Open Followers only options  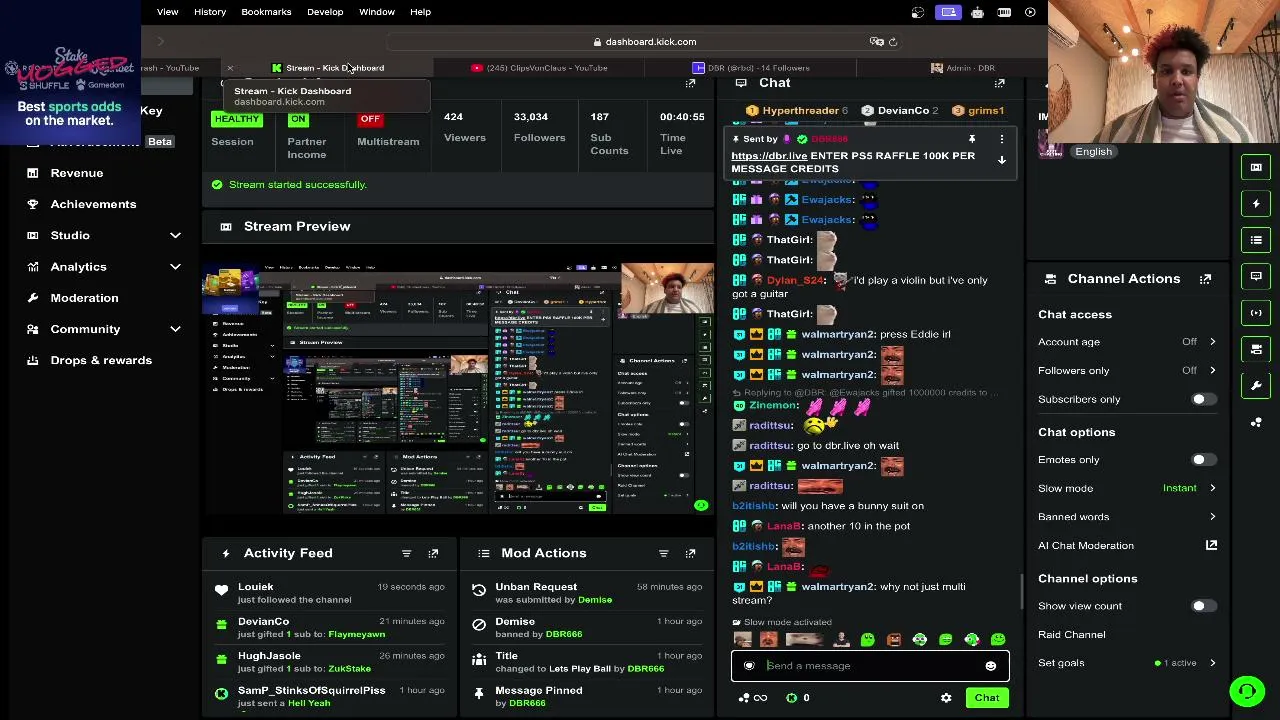(1127, 370)
